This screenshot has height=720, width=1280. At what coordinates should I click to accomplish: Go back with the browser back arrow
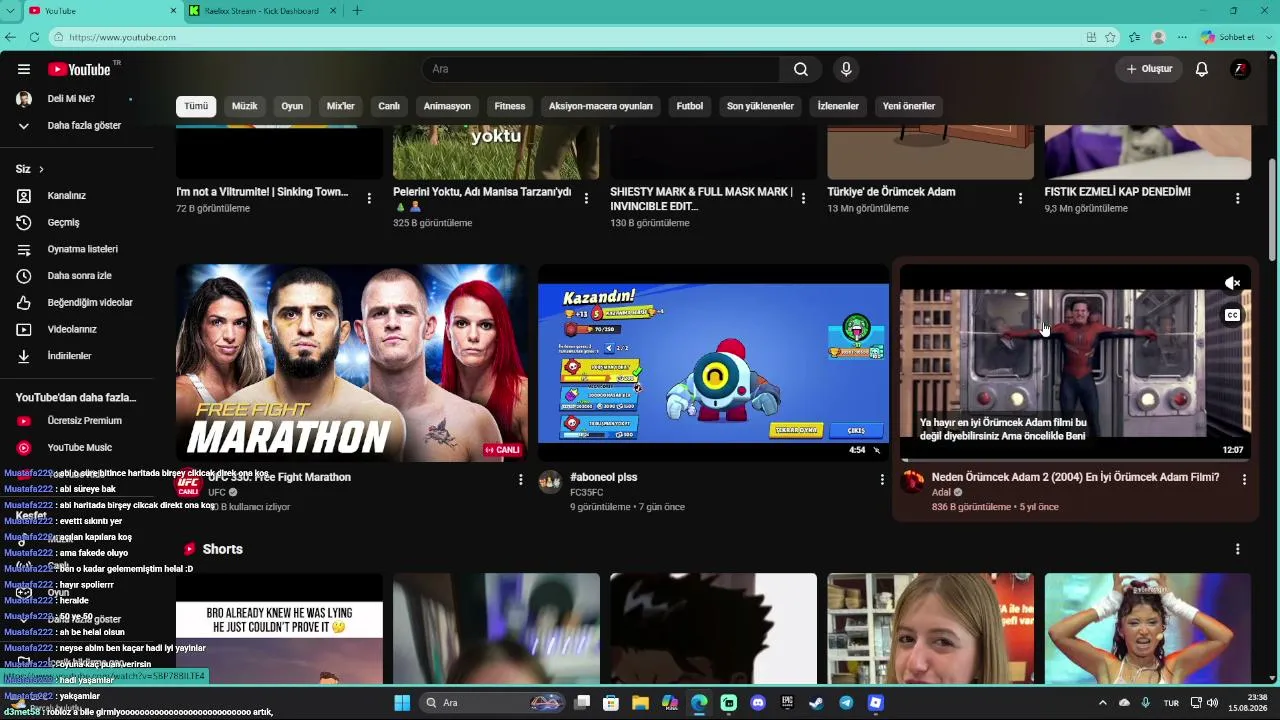(x=11, y=37)
